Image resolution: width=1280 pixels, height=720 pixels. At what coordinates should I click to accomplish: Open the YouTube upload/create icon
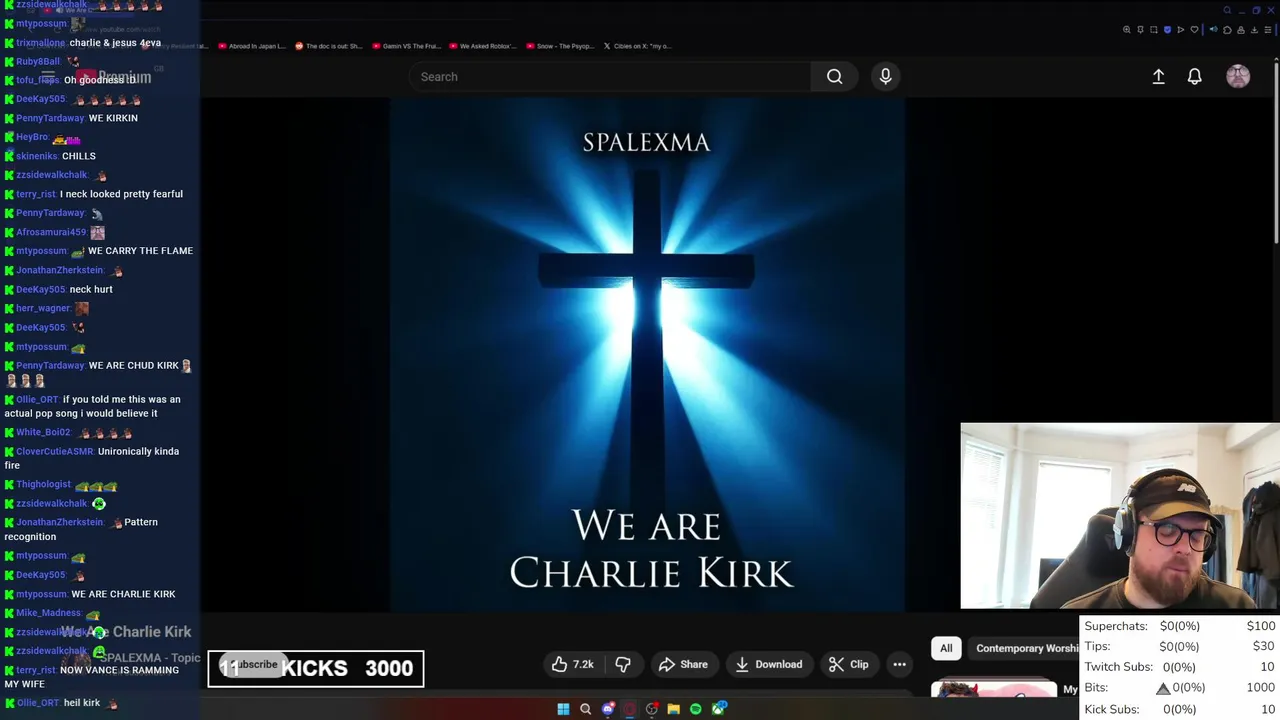1158,76
